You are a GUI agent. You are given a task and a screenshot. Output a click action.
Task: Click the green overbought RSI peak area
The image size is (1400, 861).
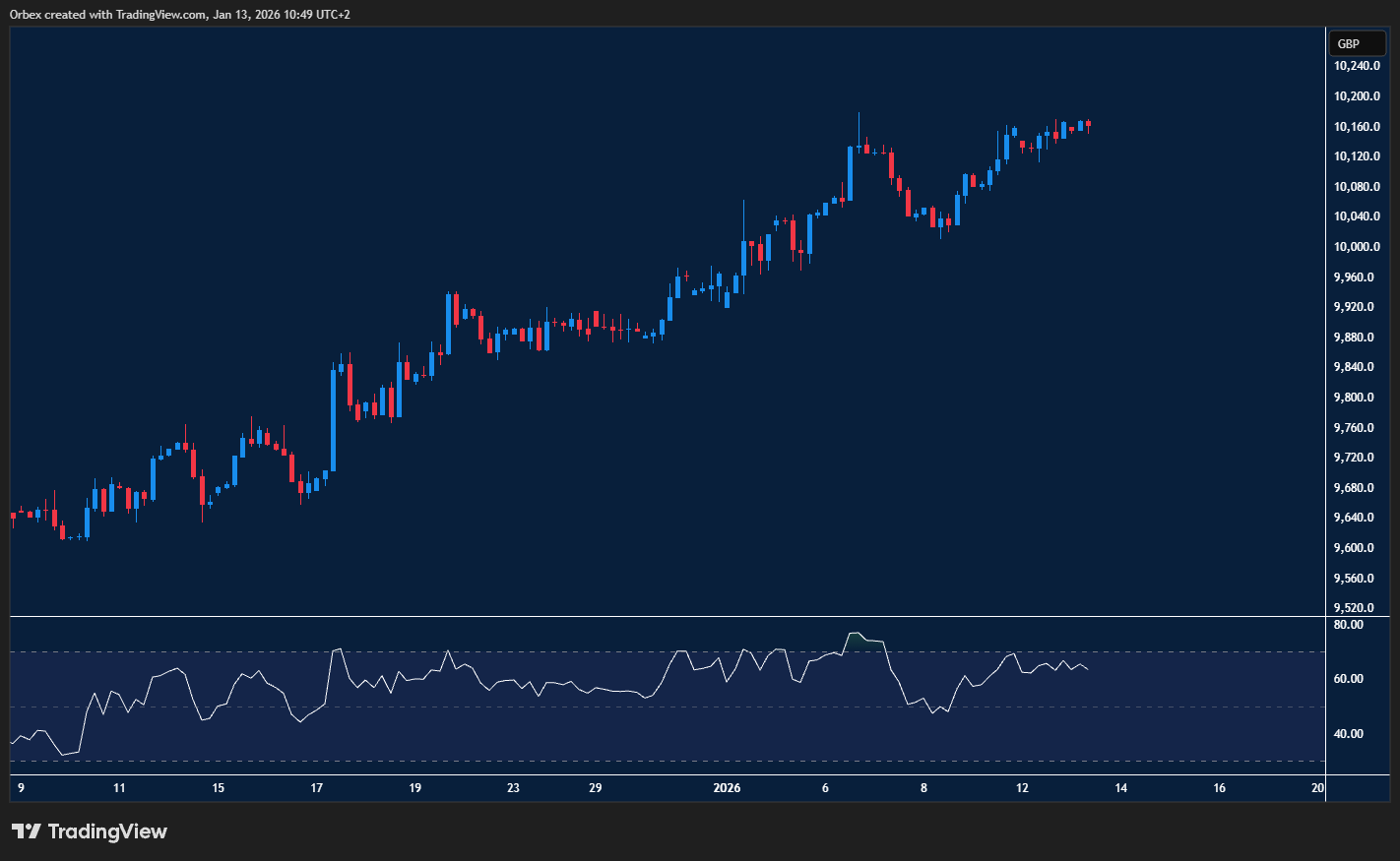(x=856, y=639)
